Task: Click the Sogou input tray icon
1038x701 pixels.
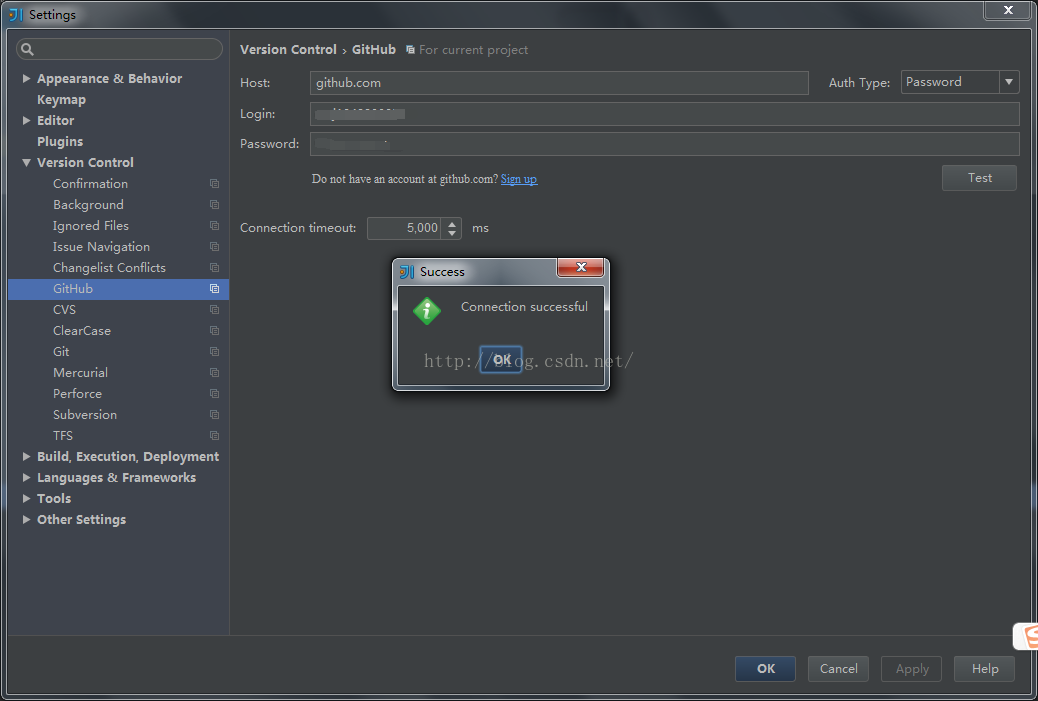Action: [x=1027, y=637]
